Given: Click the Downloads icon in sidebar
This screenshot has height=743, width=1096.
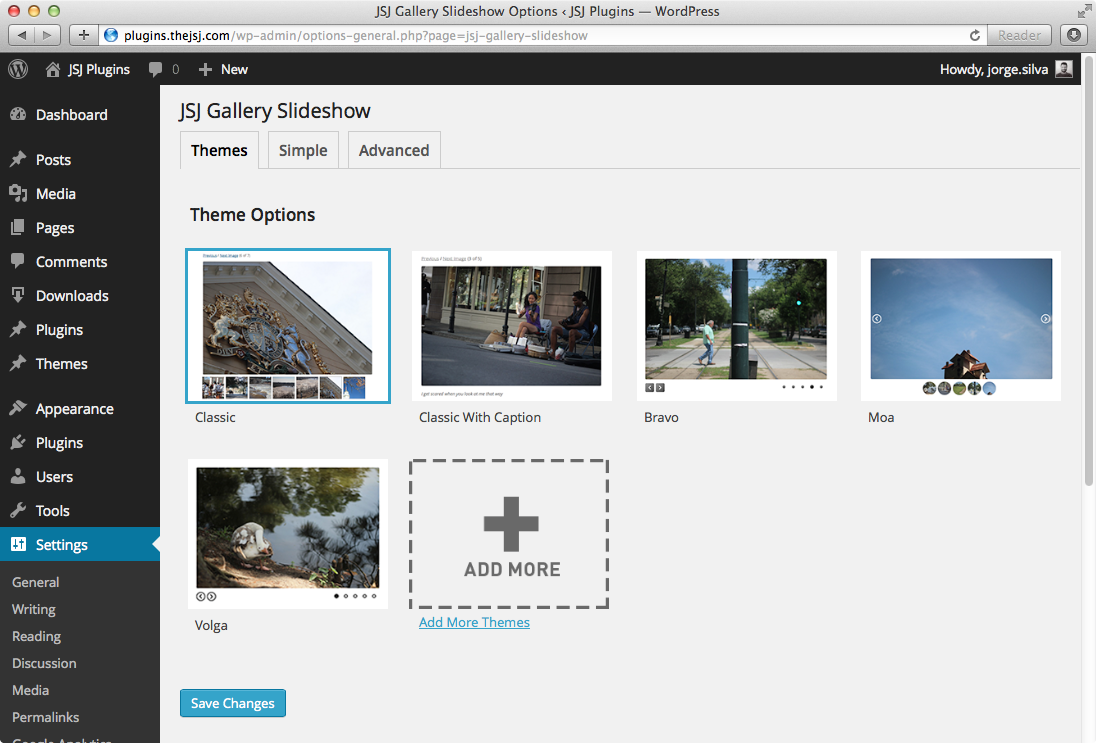Looking at the screenshot, I should pyautogui.click(x=18, y=296).
